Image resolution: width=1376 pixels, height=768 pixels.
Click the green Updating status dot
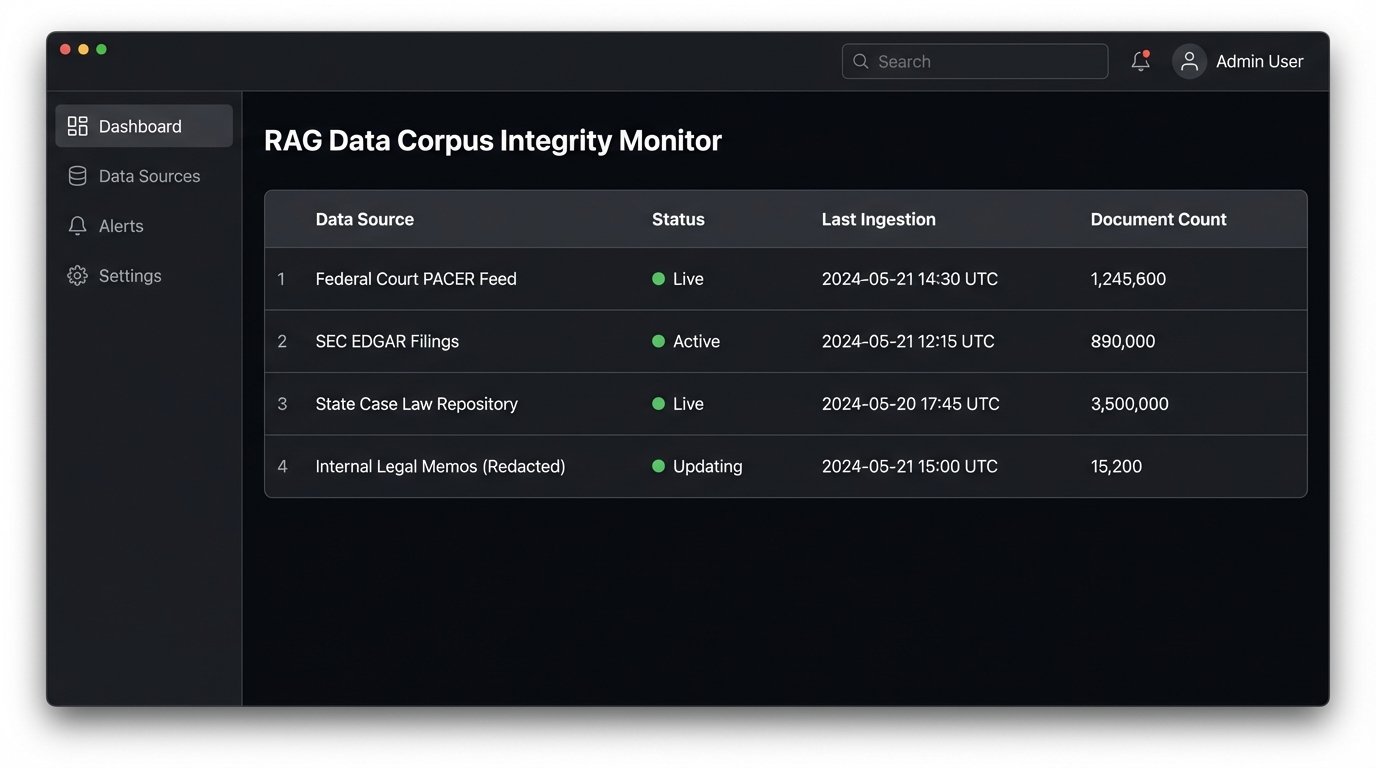click(658, 466)
